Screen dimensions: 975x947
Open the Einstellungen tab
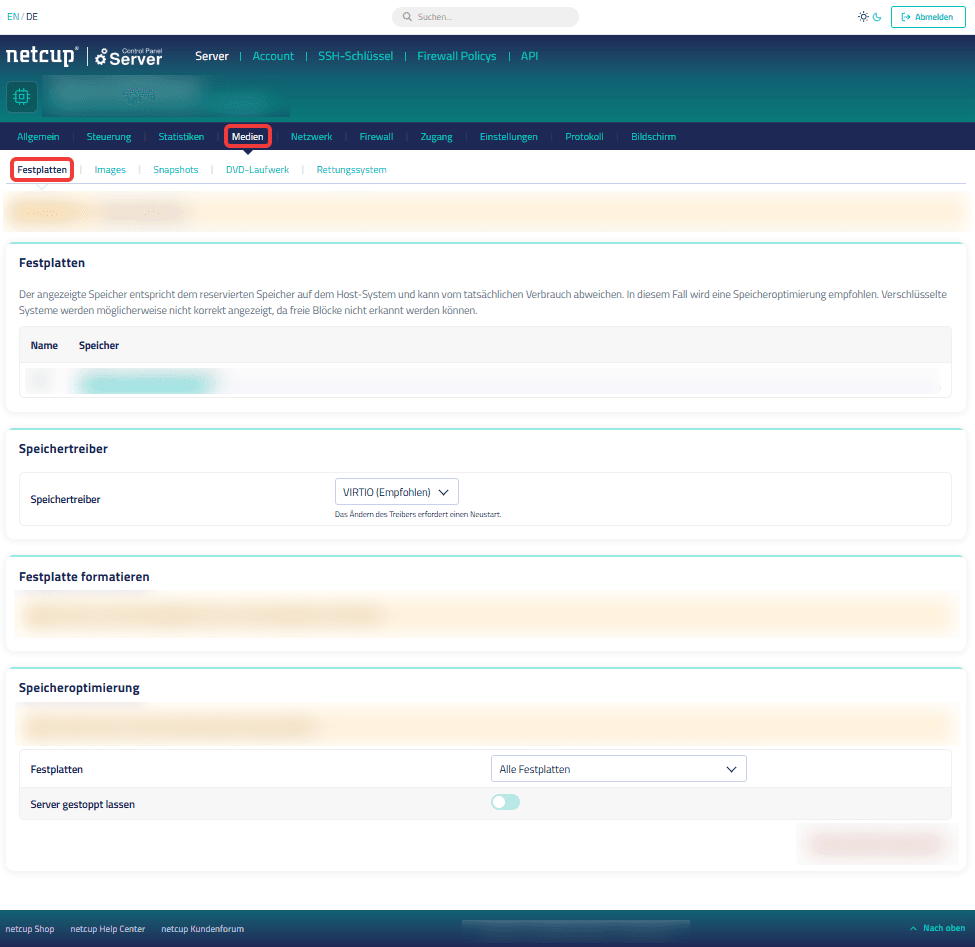[509, 137]
